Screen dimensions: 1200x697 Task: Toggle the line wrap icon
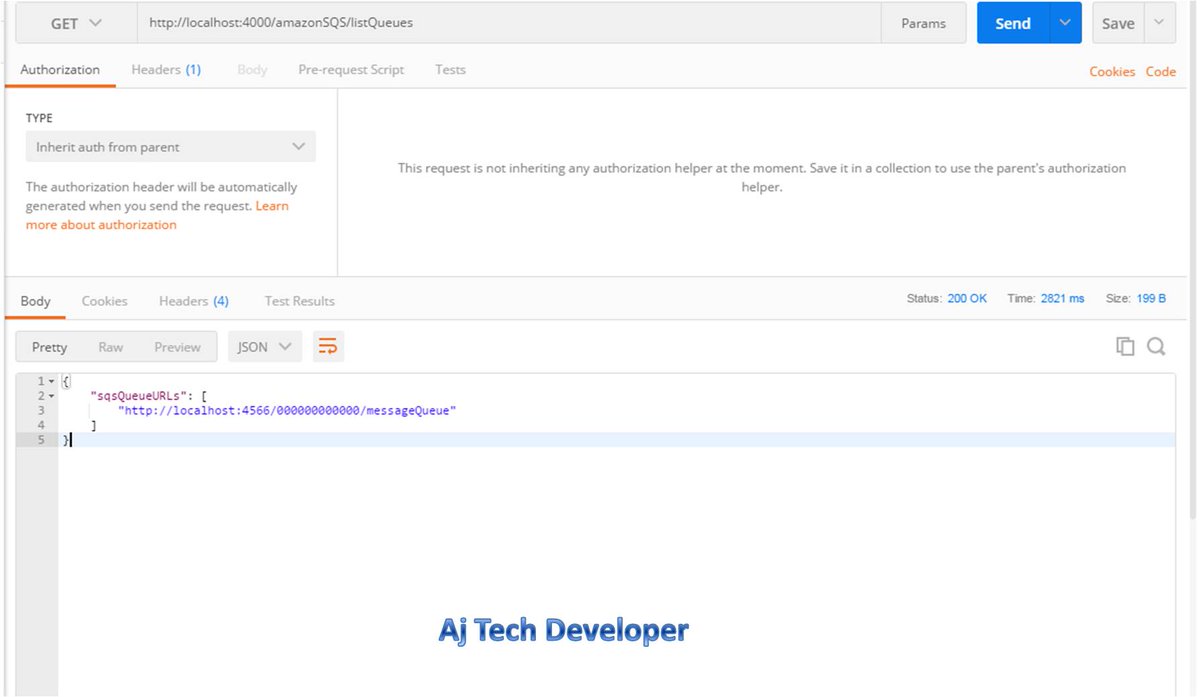coord(328,347)
